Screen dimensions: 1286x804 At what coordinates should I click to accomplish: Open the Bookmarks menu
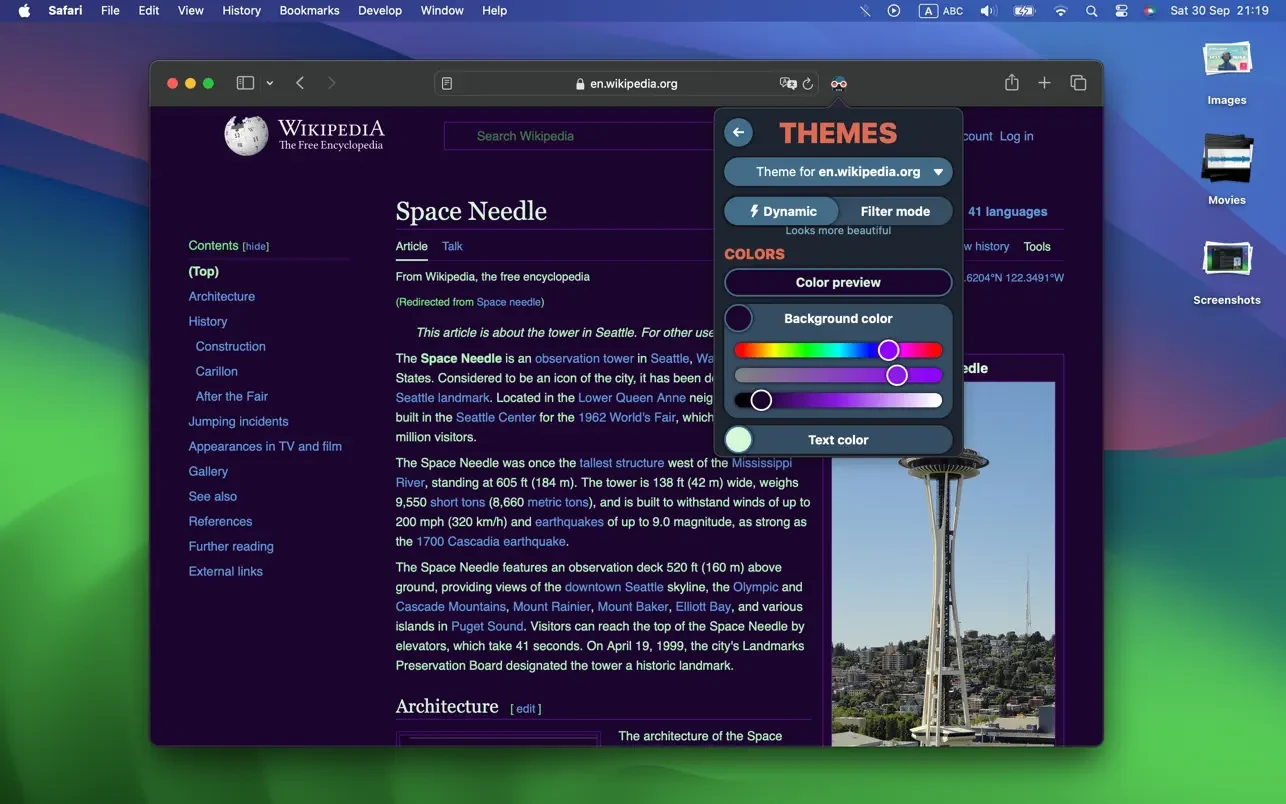coord(309,10)
